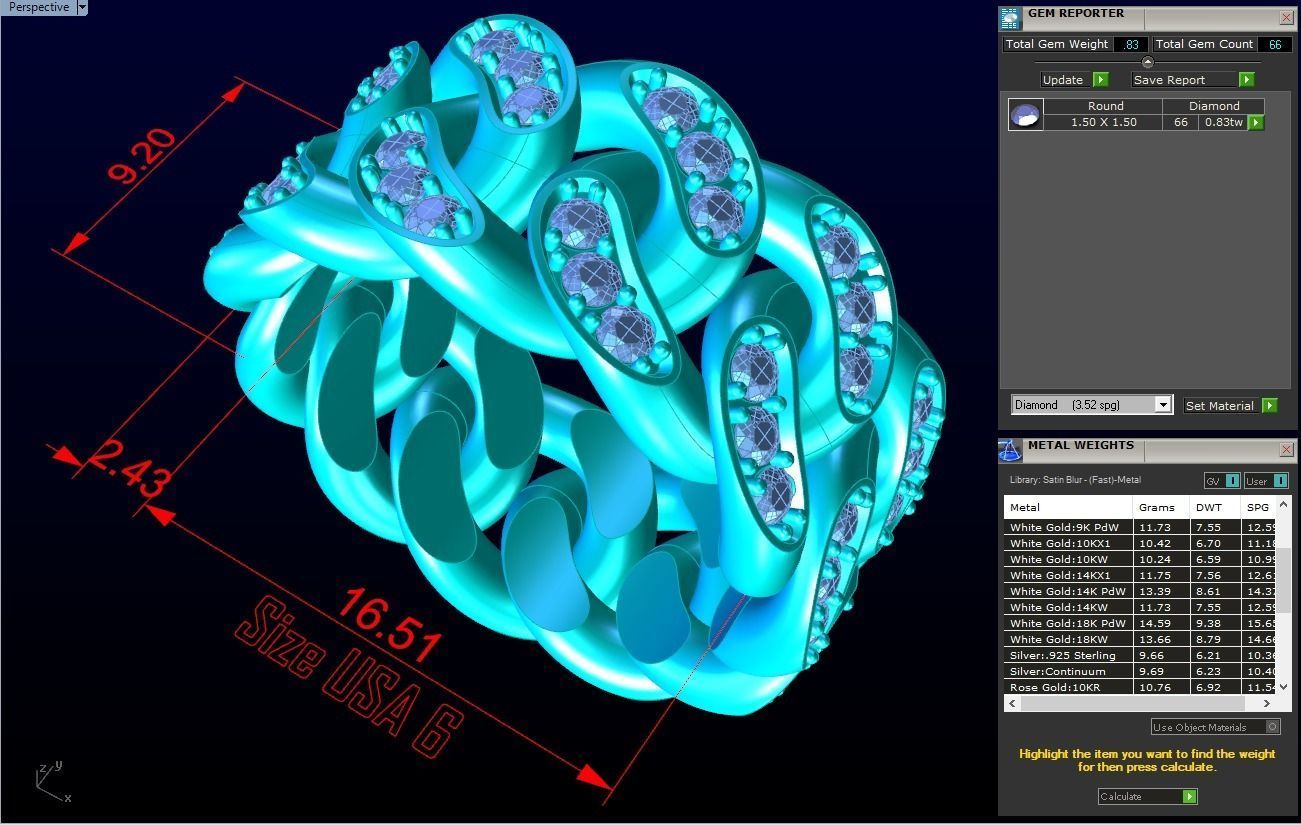Click the Metal Weights panel icon
Screen dimensions: 1301x825
pos(1011,450)
